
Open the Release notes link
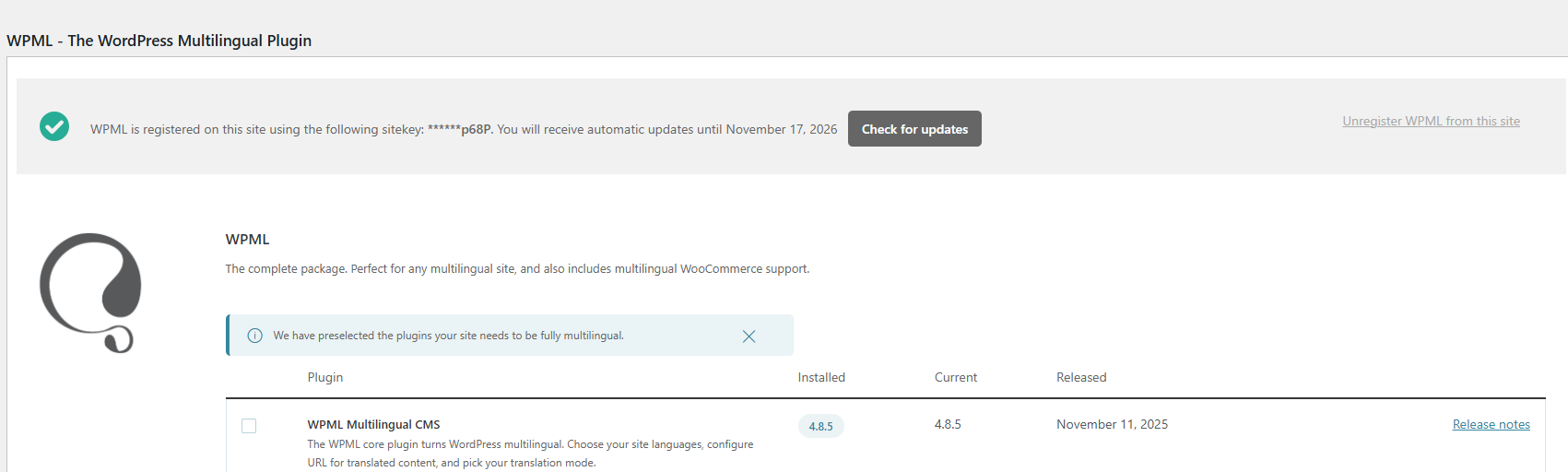1491,424
